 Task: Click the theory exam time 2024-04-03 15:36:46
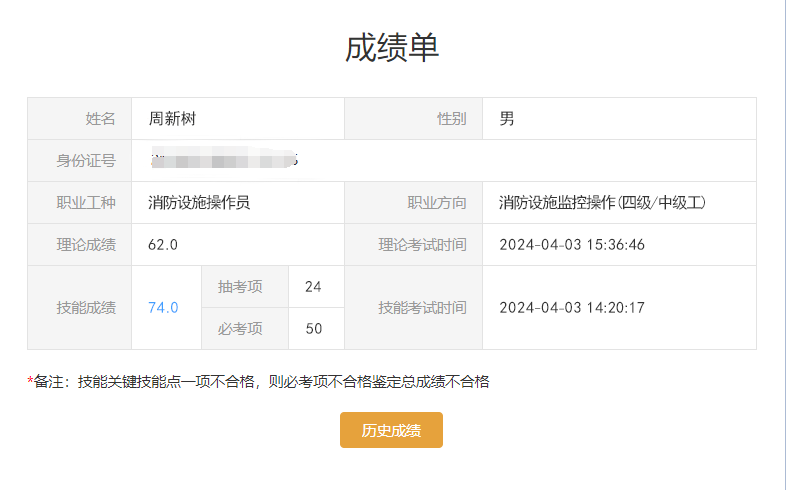tap(572, 245)
